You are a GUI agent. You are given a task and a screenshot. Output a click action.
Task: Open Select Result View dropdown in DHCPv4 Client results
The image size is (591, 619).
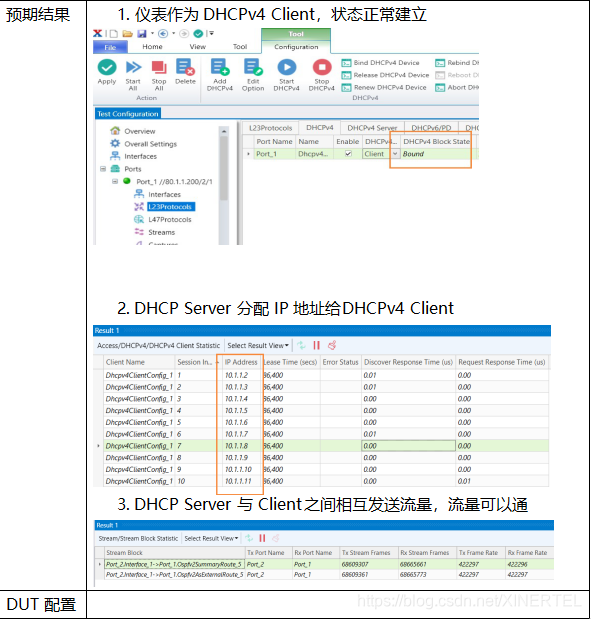click(x=257, y=345)
